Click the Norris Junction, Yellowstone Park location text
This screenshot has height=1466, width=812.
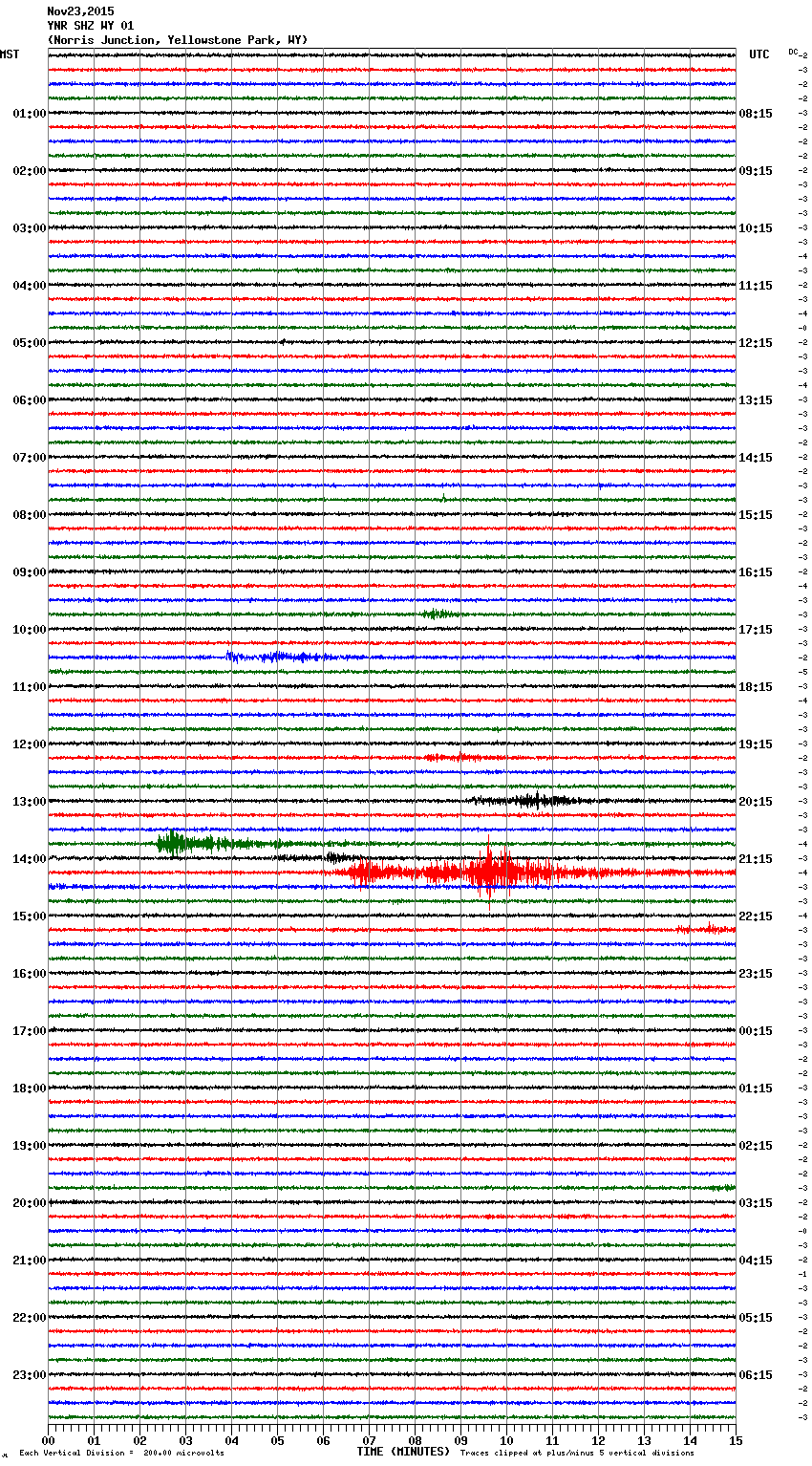(178, 40)
